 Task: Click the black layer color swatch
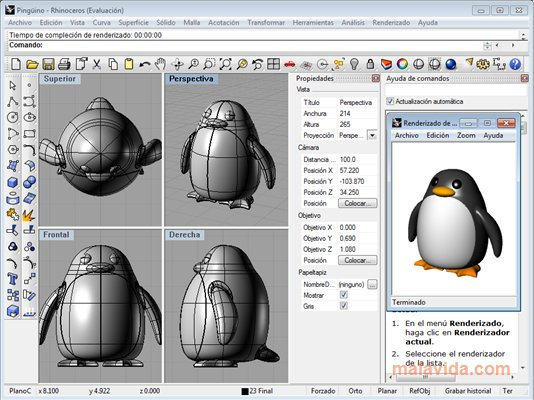(x=245, y=391)
